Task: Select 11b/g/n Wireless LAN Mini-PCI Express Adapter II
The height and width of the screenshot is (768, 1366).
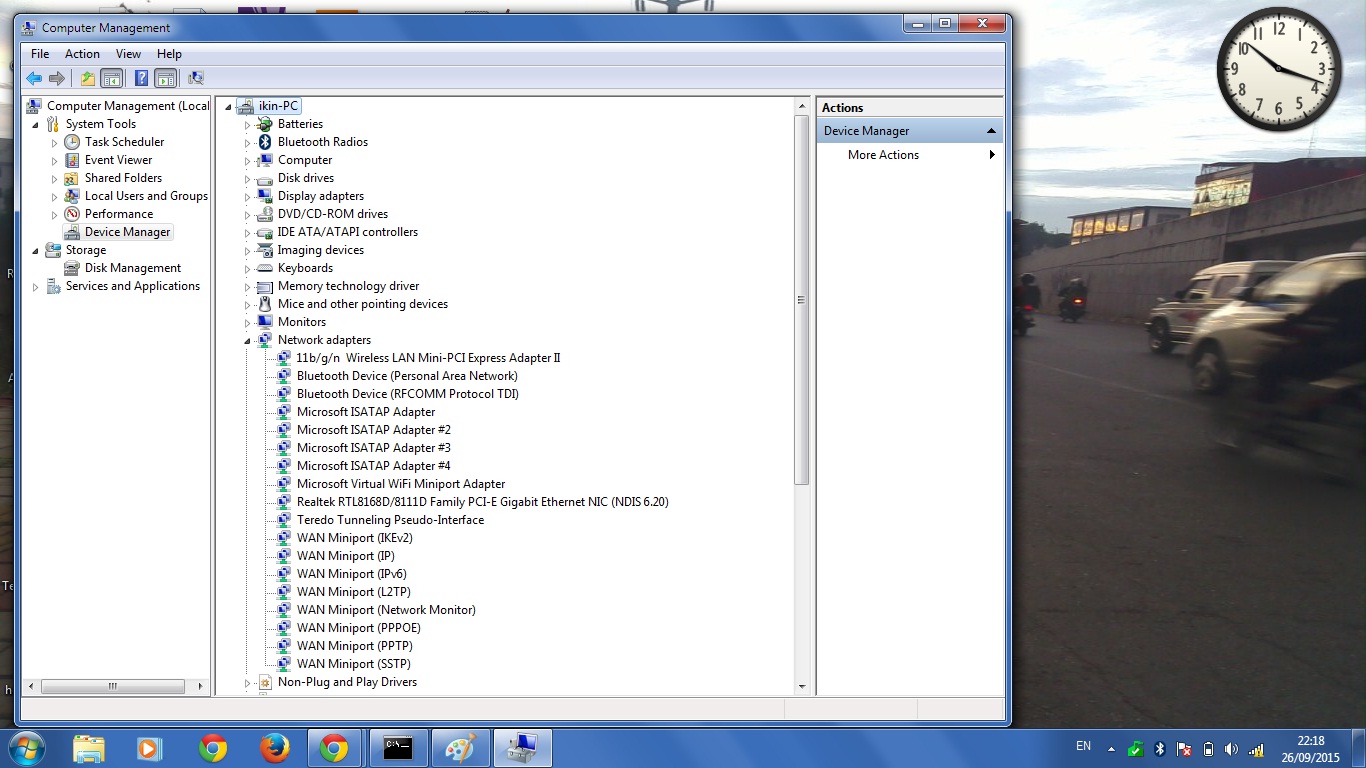Action: [428, 358]
